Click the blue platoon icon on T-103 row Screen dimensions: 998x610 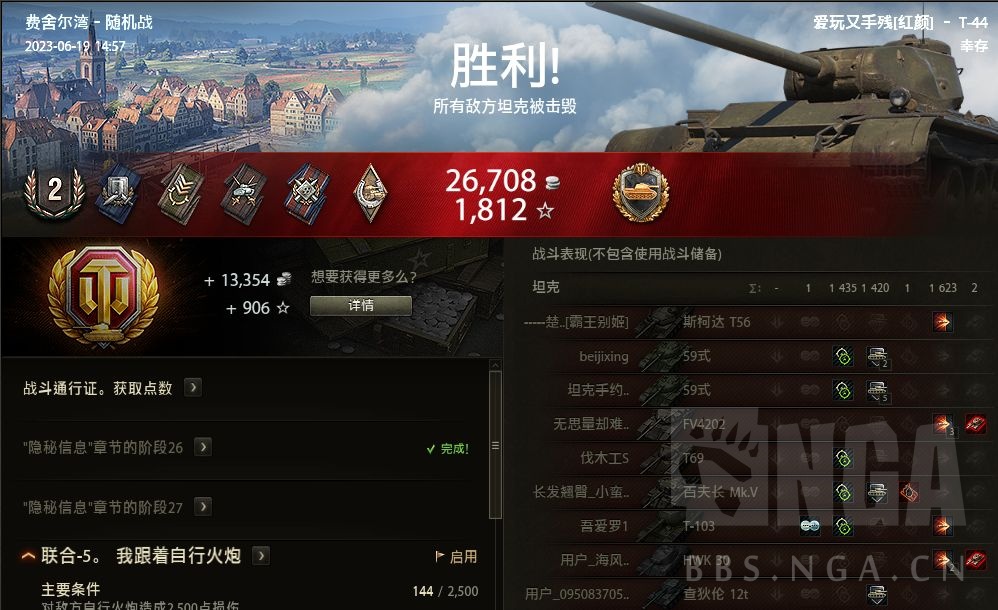tap(810, 526)
